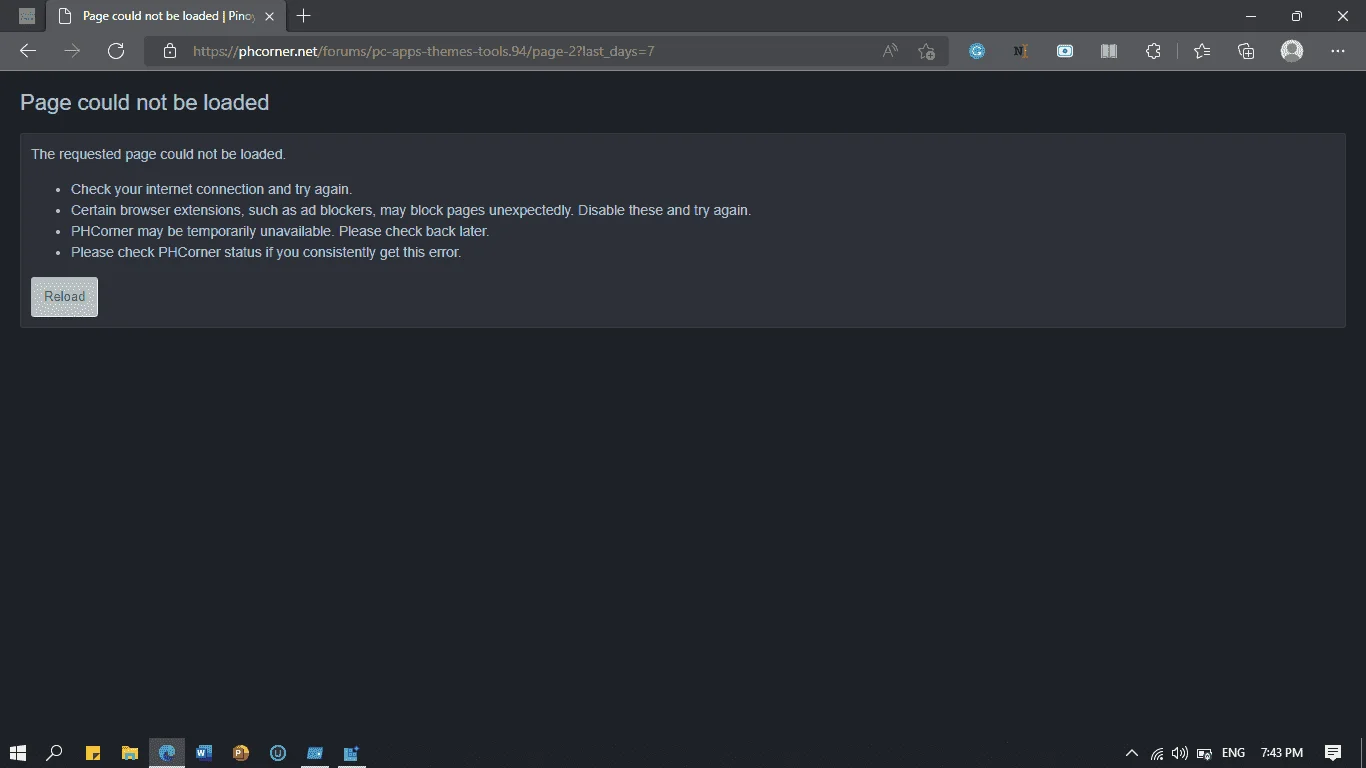This screenshot has height=768, width=1366.
Task: Open Windows search from the taskbar
Action: pos(55,752)
